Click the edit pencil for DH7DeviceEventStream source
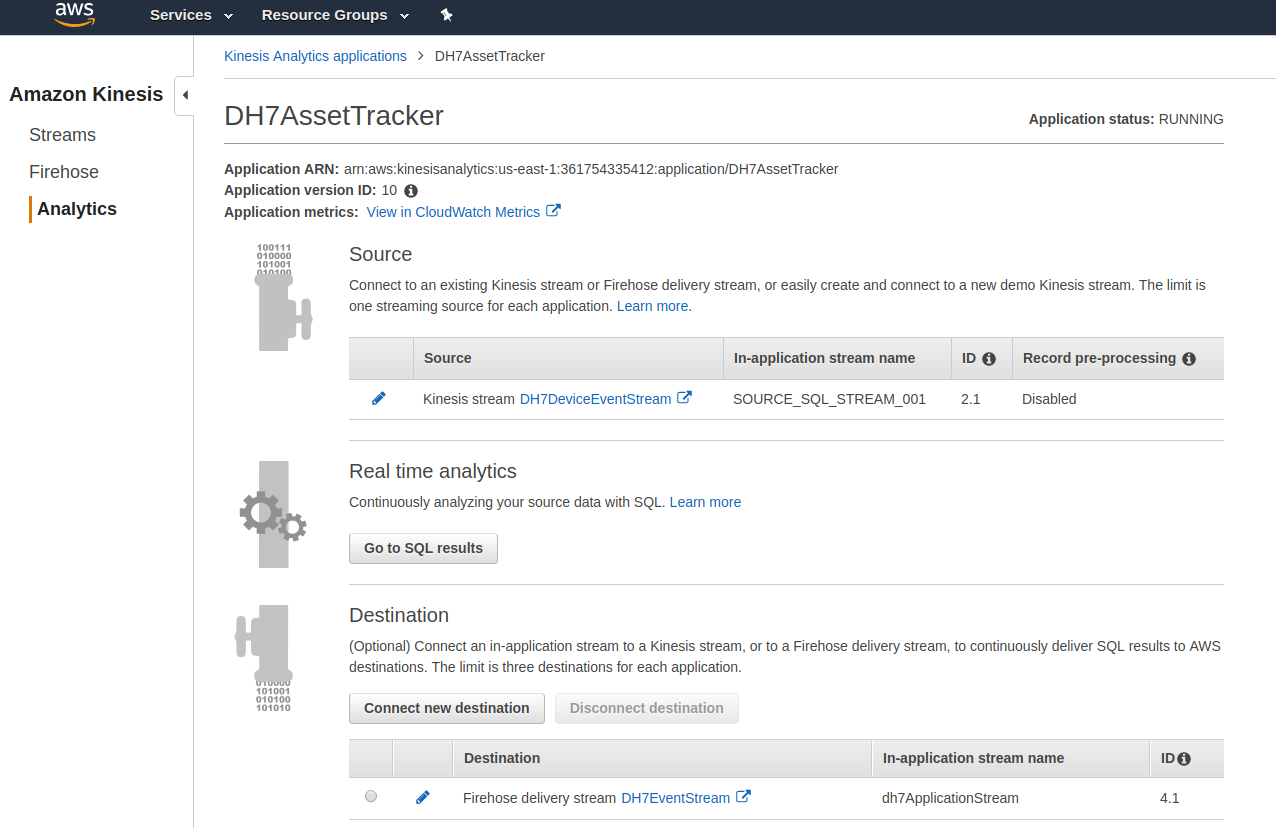The image size is (1276, 828). 378,398
